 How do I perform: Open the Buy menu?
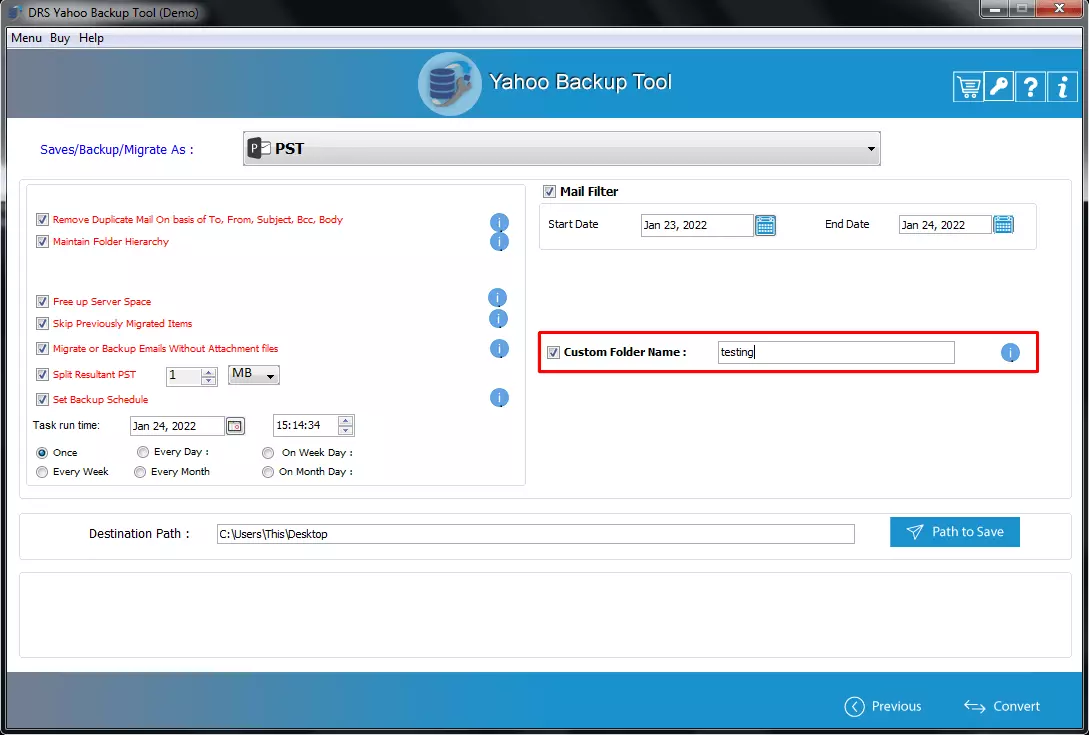click(x=60, y=38)
